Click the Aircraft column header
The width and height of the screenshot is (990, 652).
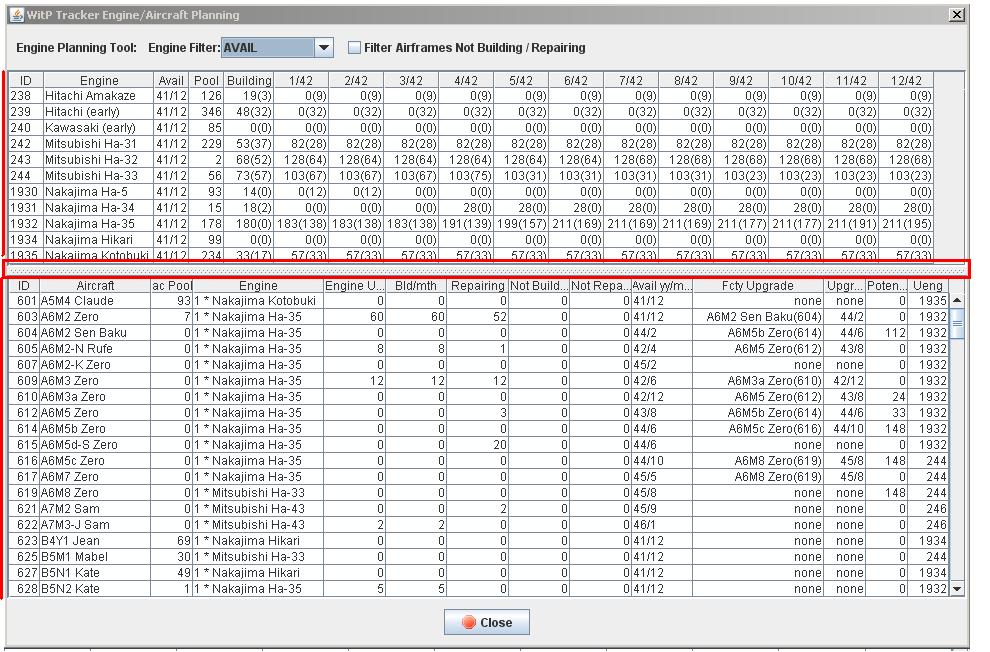(95, 285)
